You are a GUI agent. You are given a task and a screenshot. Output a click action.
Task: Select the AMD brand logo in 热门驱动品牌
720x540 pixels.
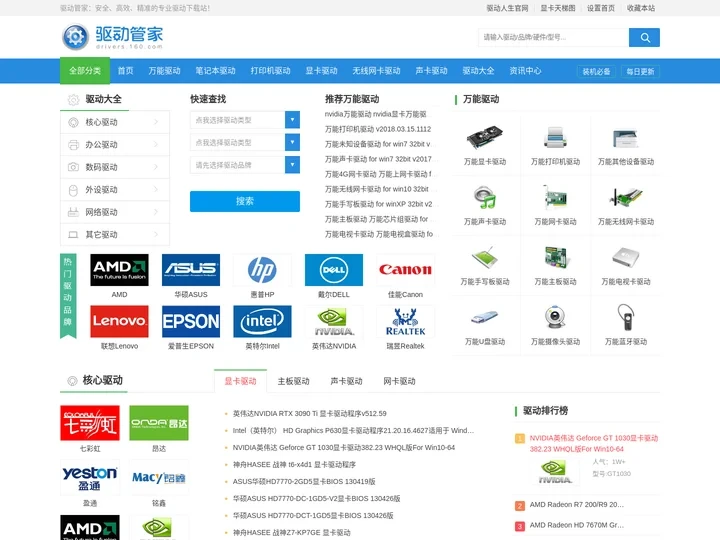click(x=119, y=270)
